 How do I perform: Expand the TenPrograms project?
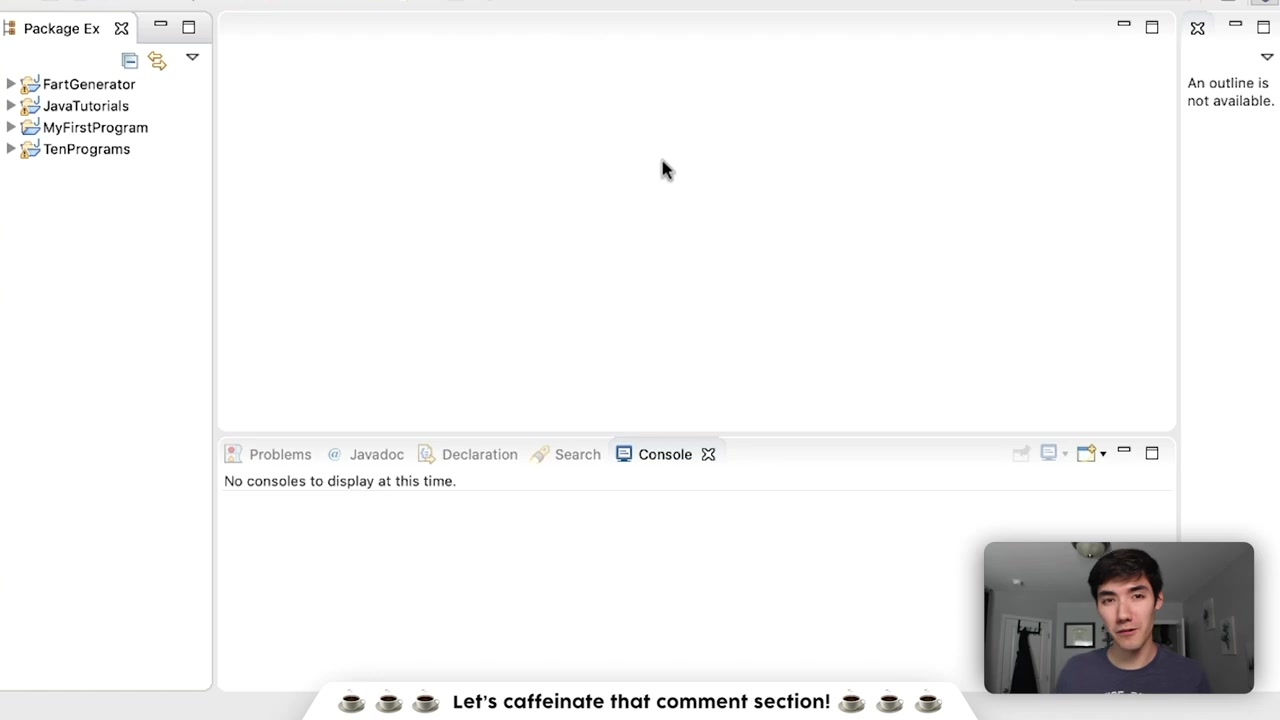[x=10, y=149]
